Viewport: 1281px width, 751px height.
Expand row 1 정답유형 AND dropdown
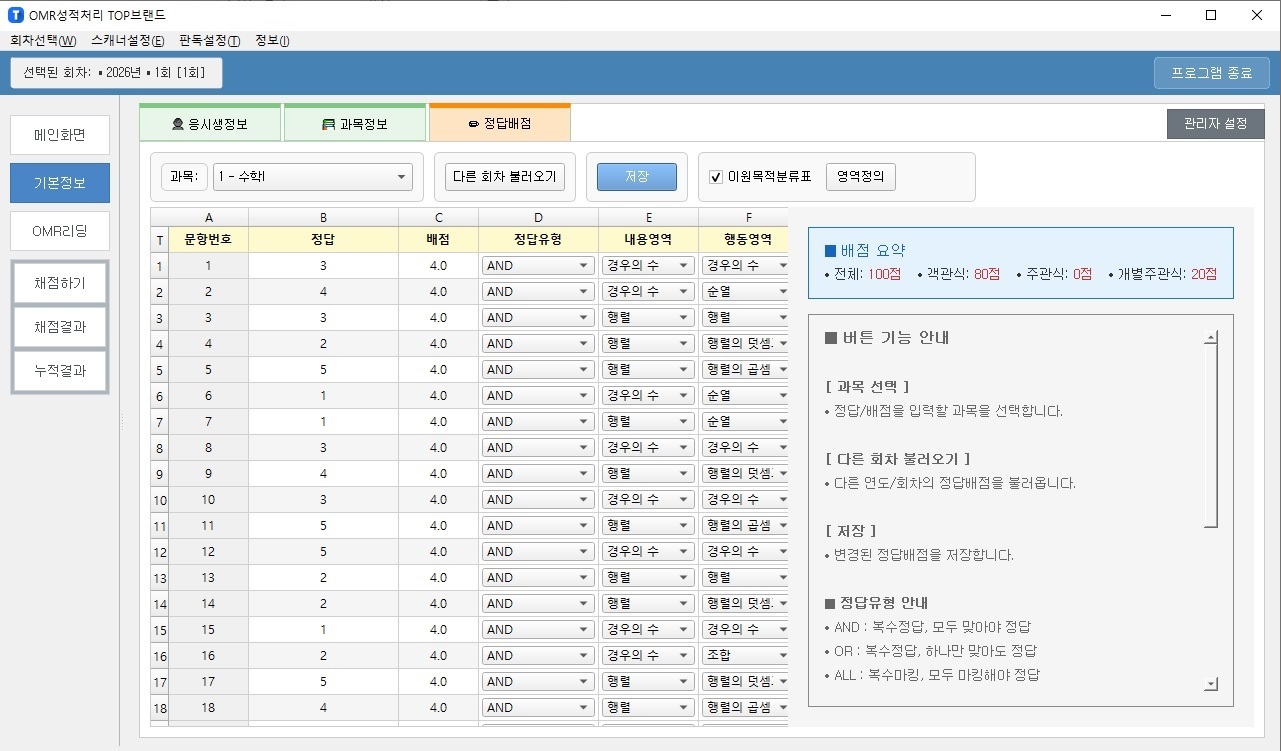(538, 266)
